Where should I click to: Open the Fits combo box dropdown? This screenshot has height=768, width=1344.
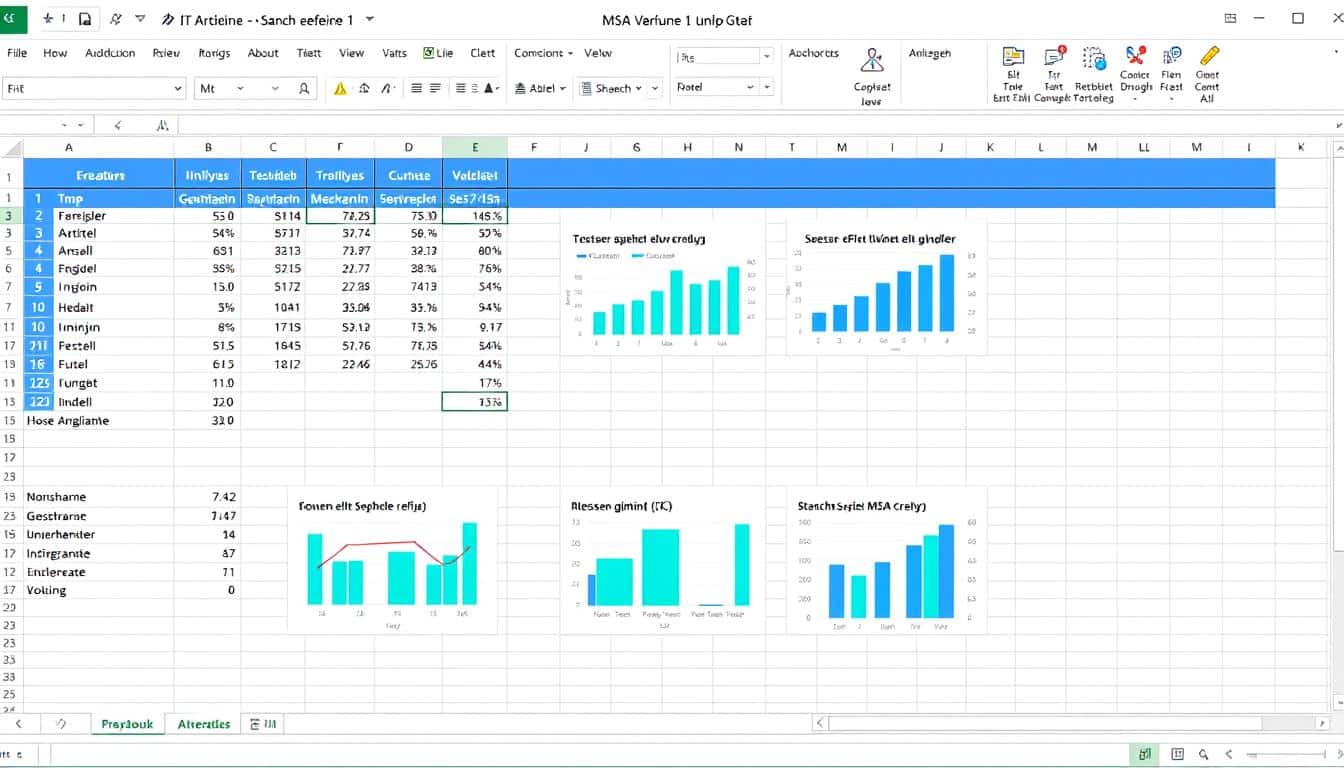(x=767, y=57)
